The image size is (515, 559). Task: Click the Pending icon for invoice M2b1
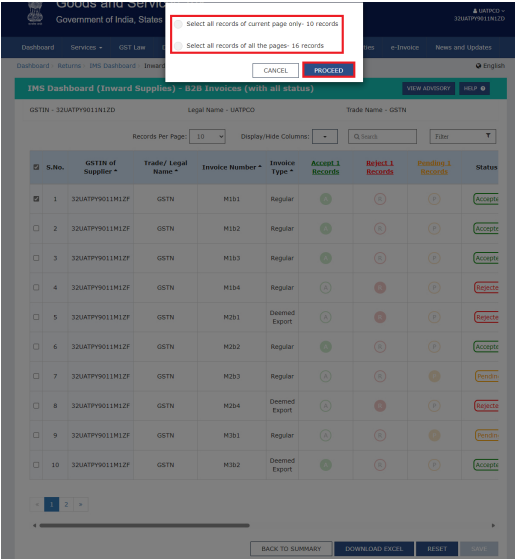[x=434, y=317]
